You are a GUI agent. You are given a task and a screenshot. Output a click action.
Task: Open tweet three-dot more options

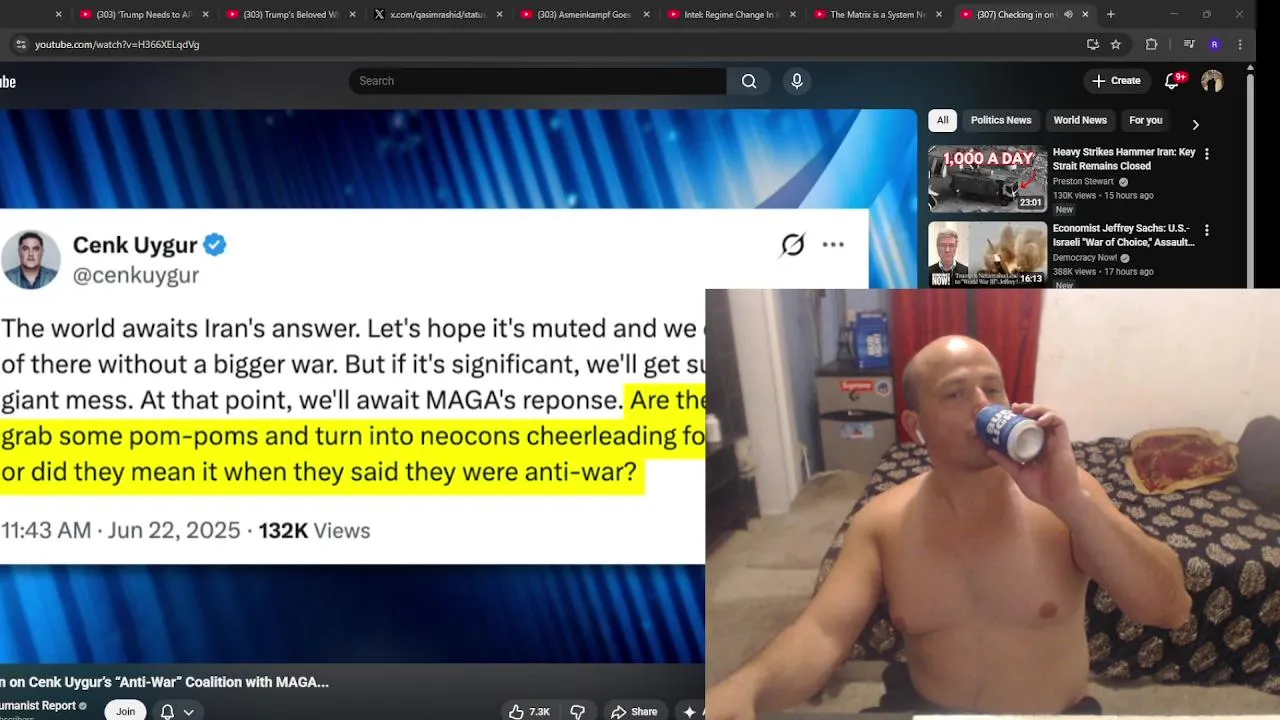coord(833,245)
